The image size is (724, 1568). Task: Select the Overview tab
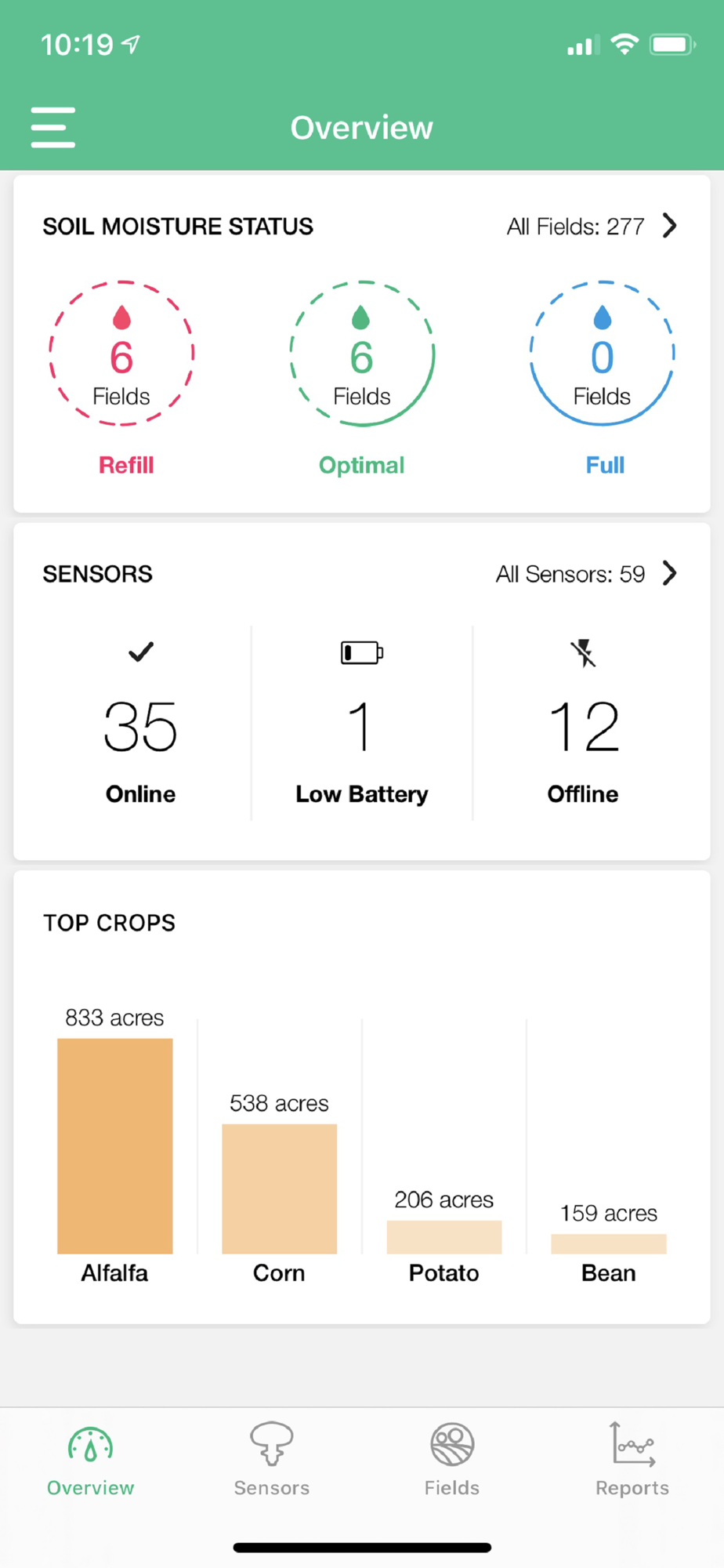click(91, 1459)
